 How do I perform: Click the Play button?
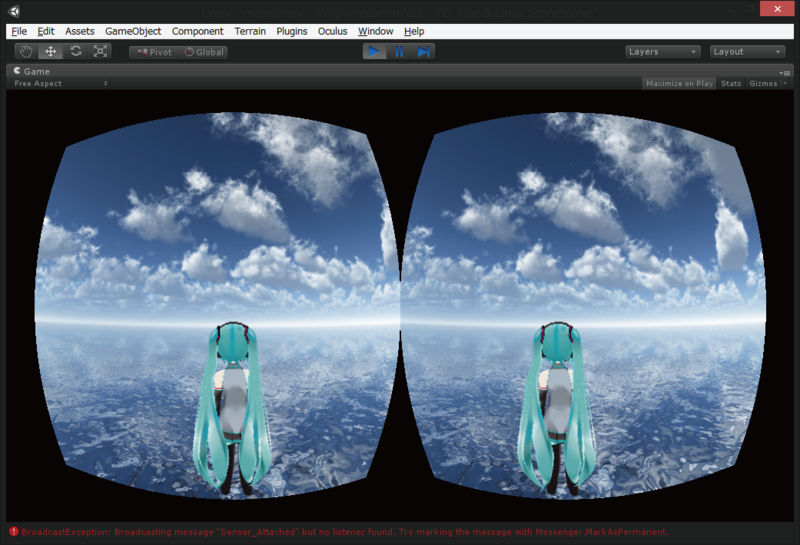(374, 52)
